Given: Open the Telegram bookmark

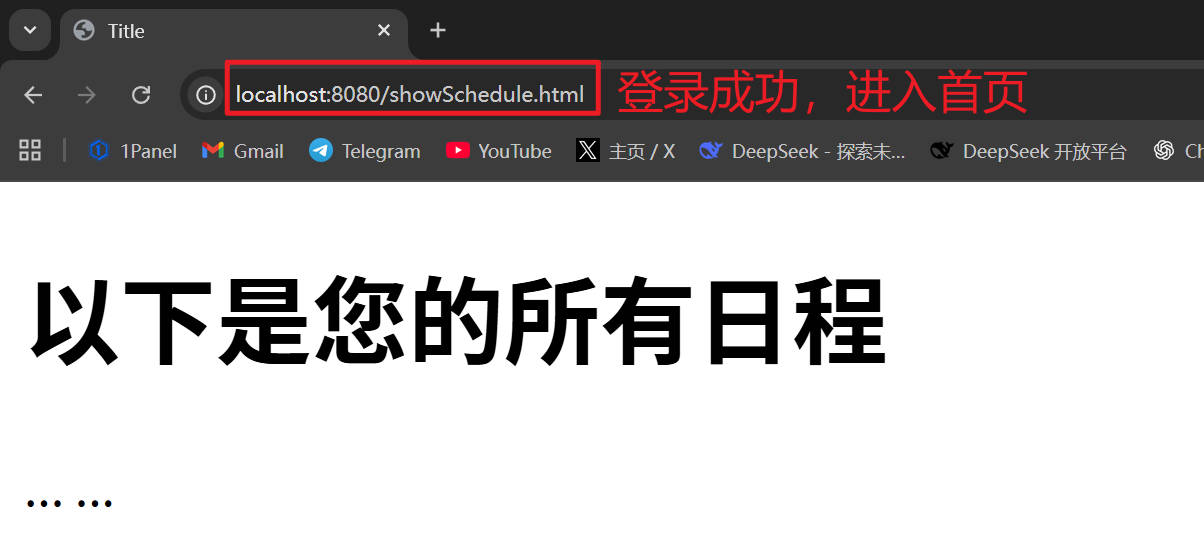Looking at the screenshot, I should click(365, 151).
